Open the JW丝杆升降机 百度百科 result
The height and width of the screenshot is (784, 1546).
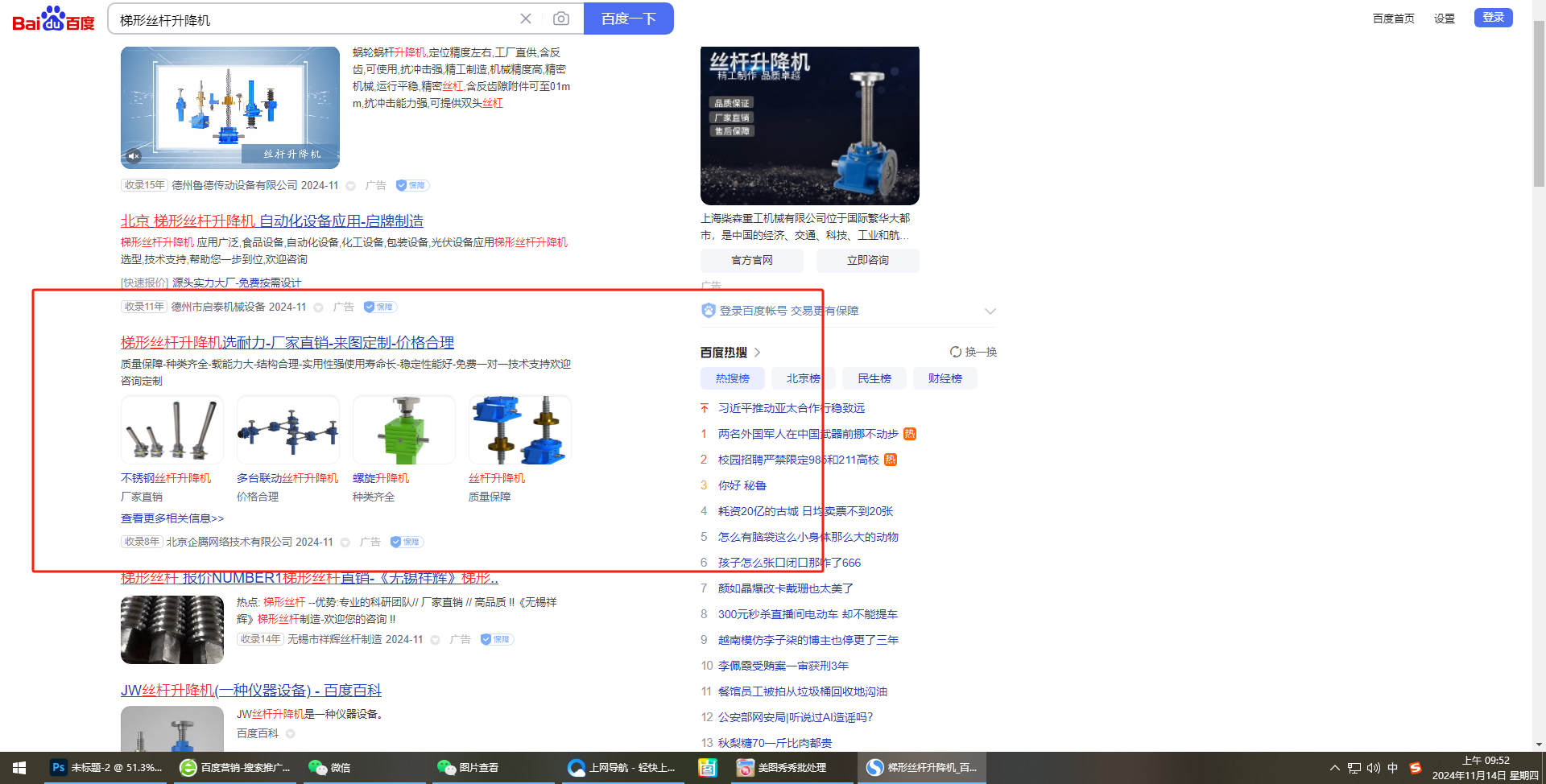point(251,691)
